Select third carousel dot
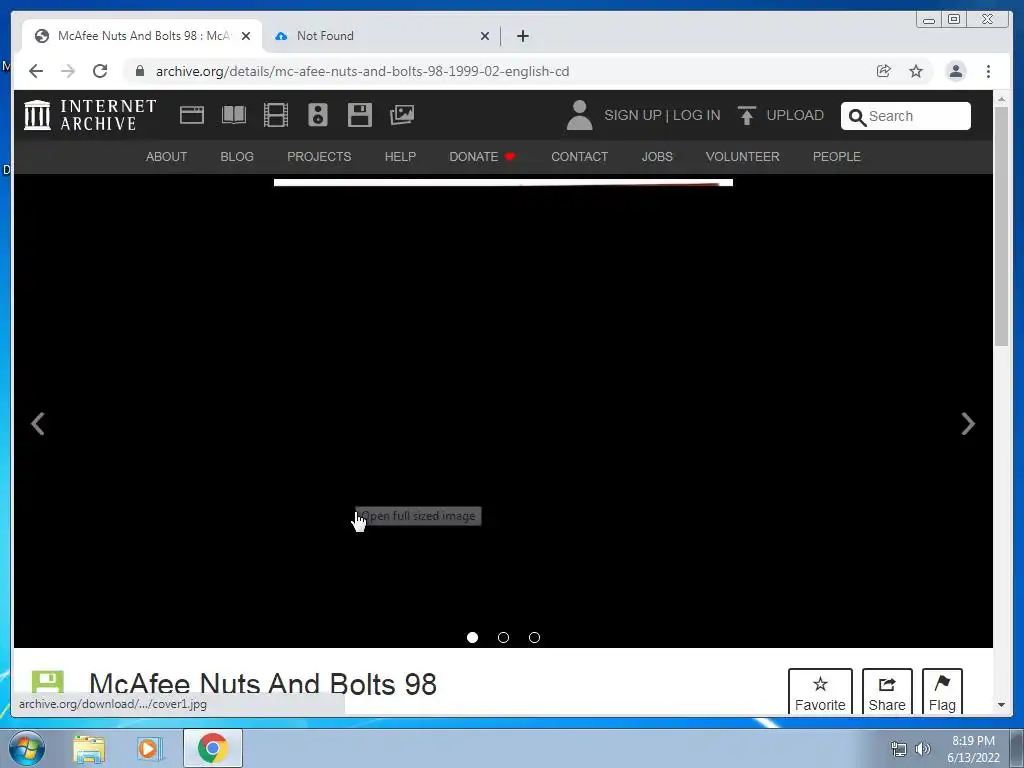Viewport: 1024px width, 768px height. [534, 637]
